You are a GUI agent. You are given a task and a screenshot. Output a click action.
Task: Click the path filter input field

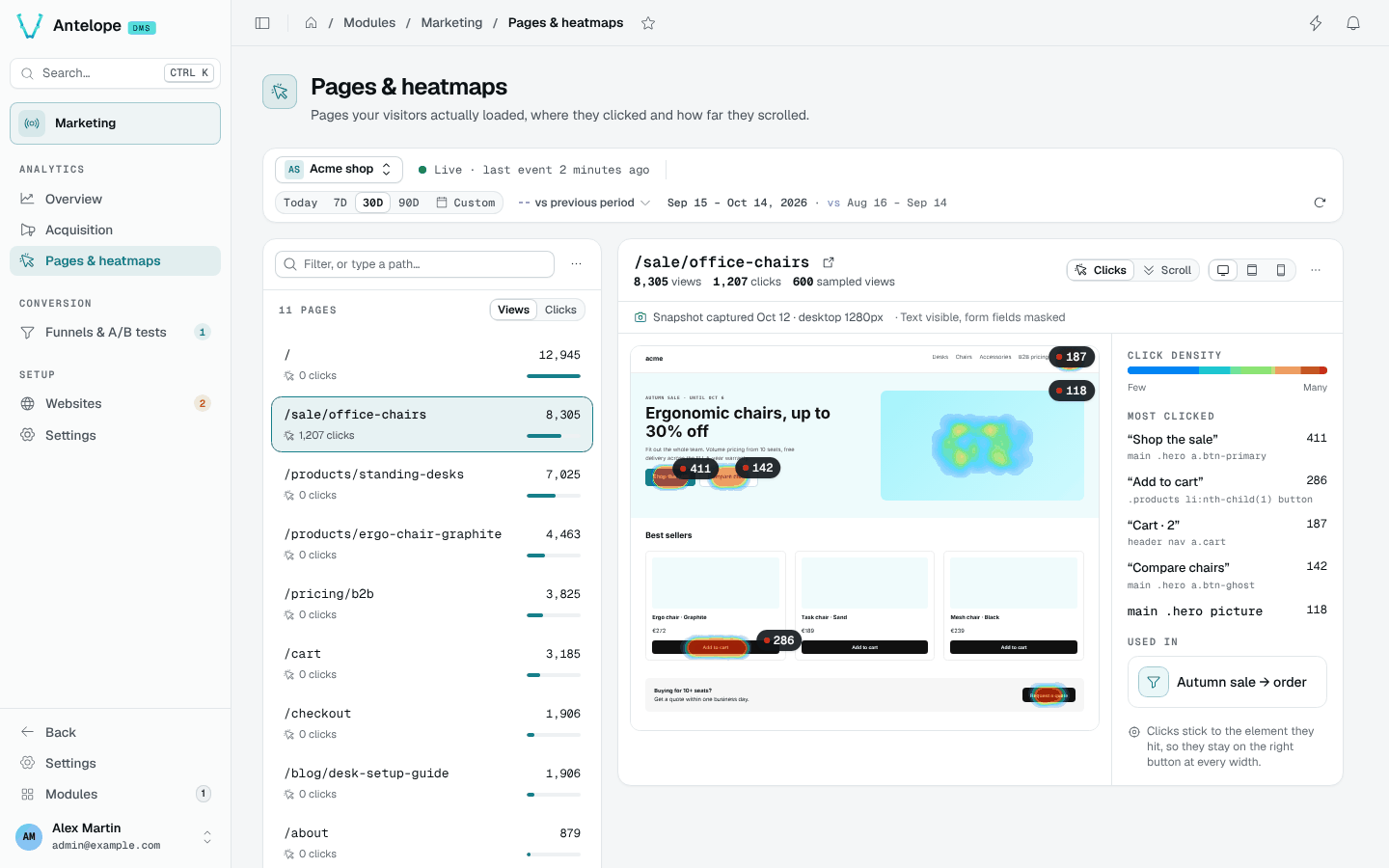415,264
